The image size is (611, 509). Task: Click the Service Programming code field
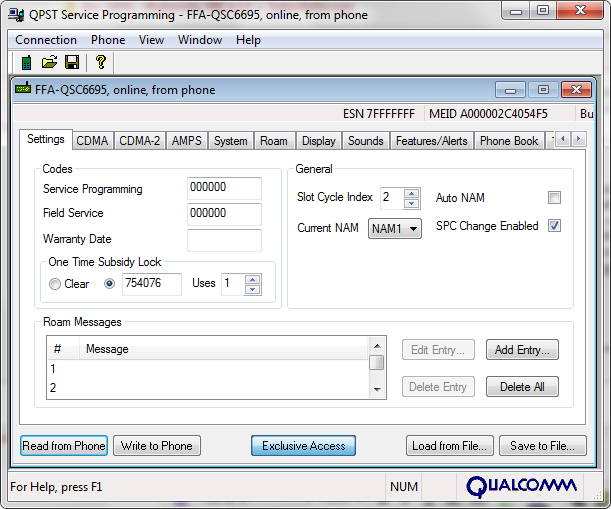coord(224,188)
